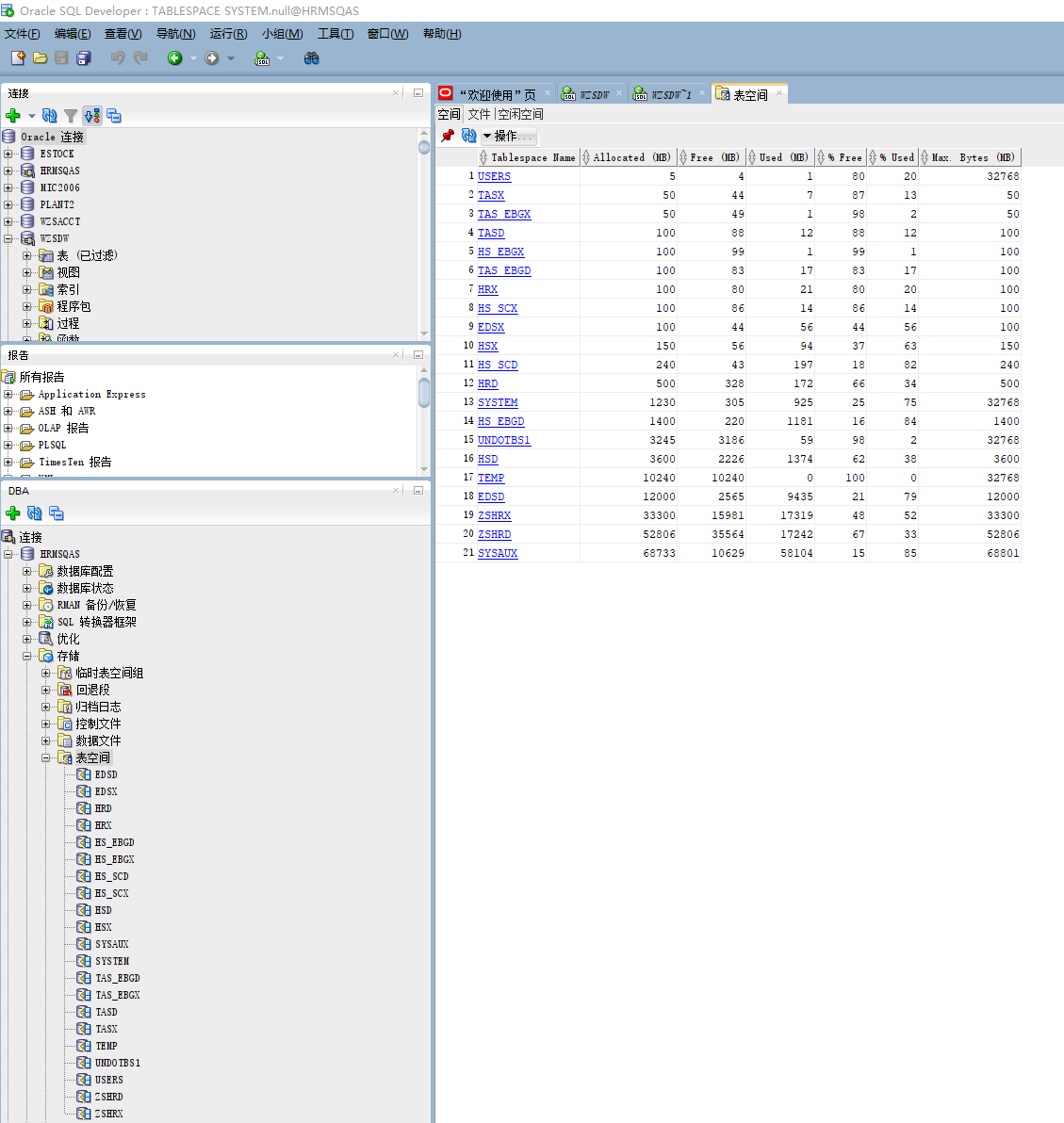Open the UNDOTBS1 tablespace link
The height and width of the screenshot is (1123, 1064).
[503, 440]
